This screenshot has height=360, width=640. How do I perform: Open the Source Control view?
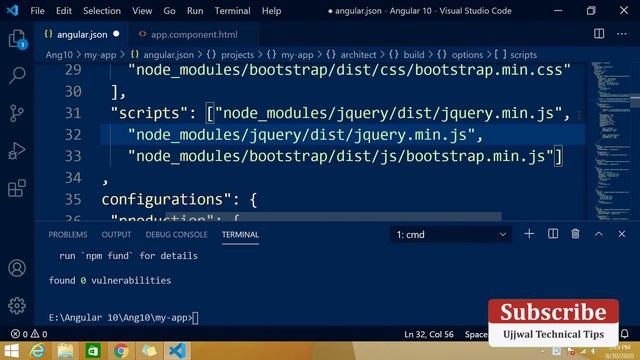pos(17,113)
